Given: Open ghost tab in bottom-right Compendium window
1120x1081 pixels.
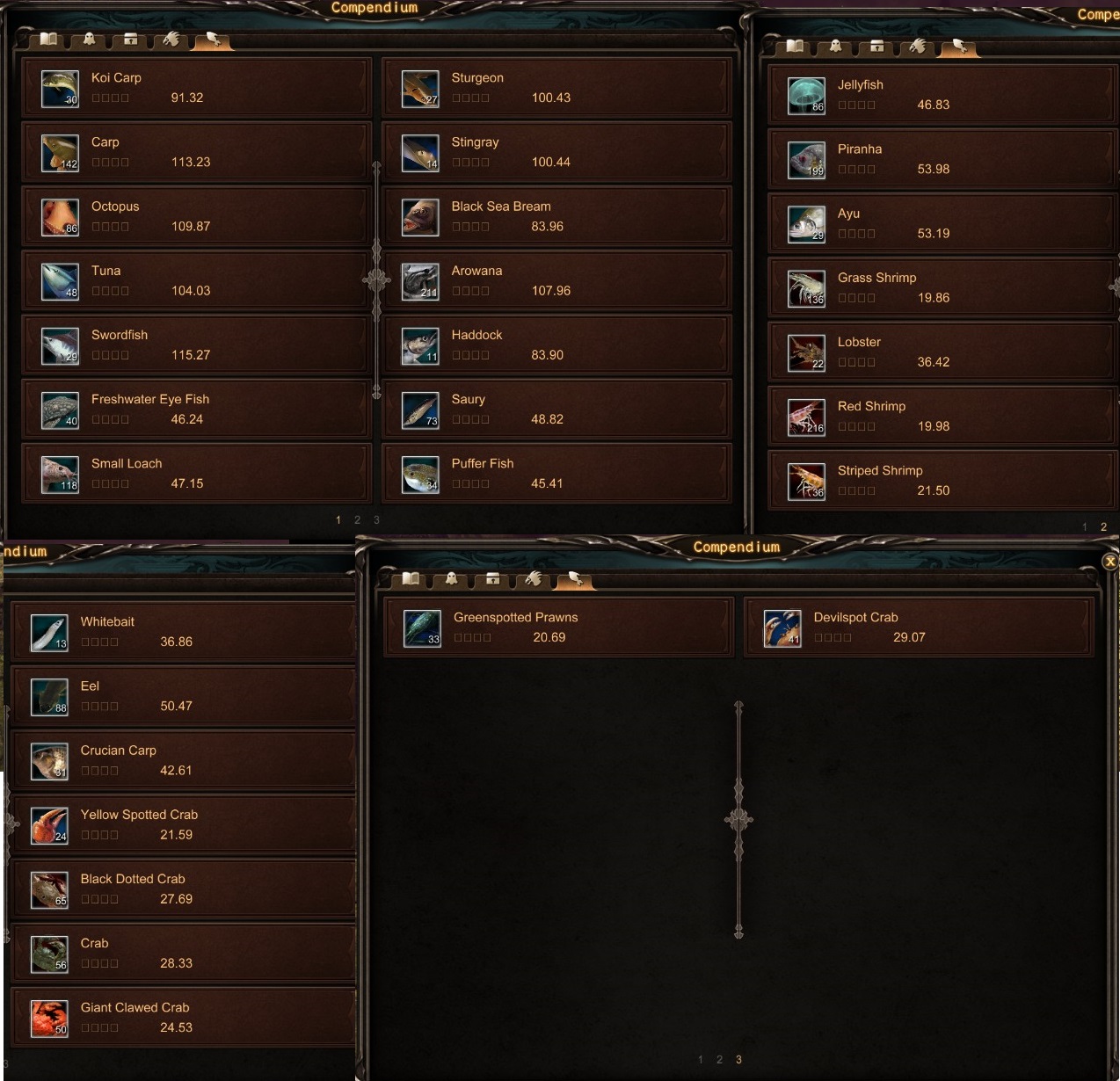Looking at the screenshot, I should click(451, 578).
